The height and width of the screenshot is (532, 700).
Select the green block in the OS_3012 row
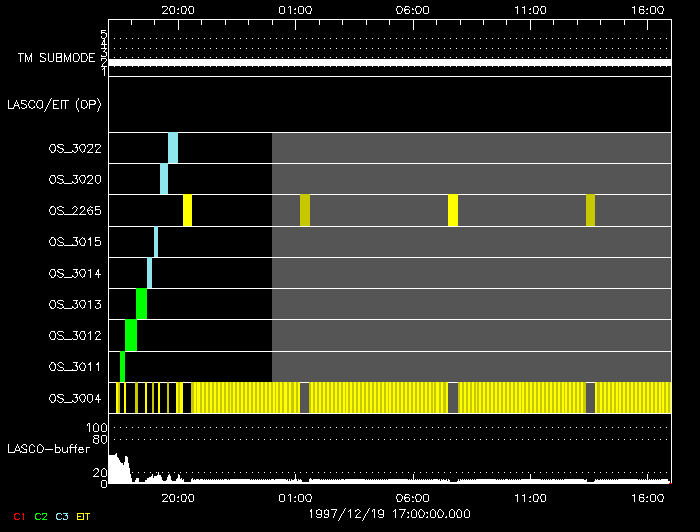click(x=131, y=335)
